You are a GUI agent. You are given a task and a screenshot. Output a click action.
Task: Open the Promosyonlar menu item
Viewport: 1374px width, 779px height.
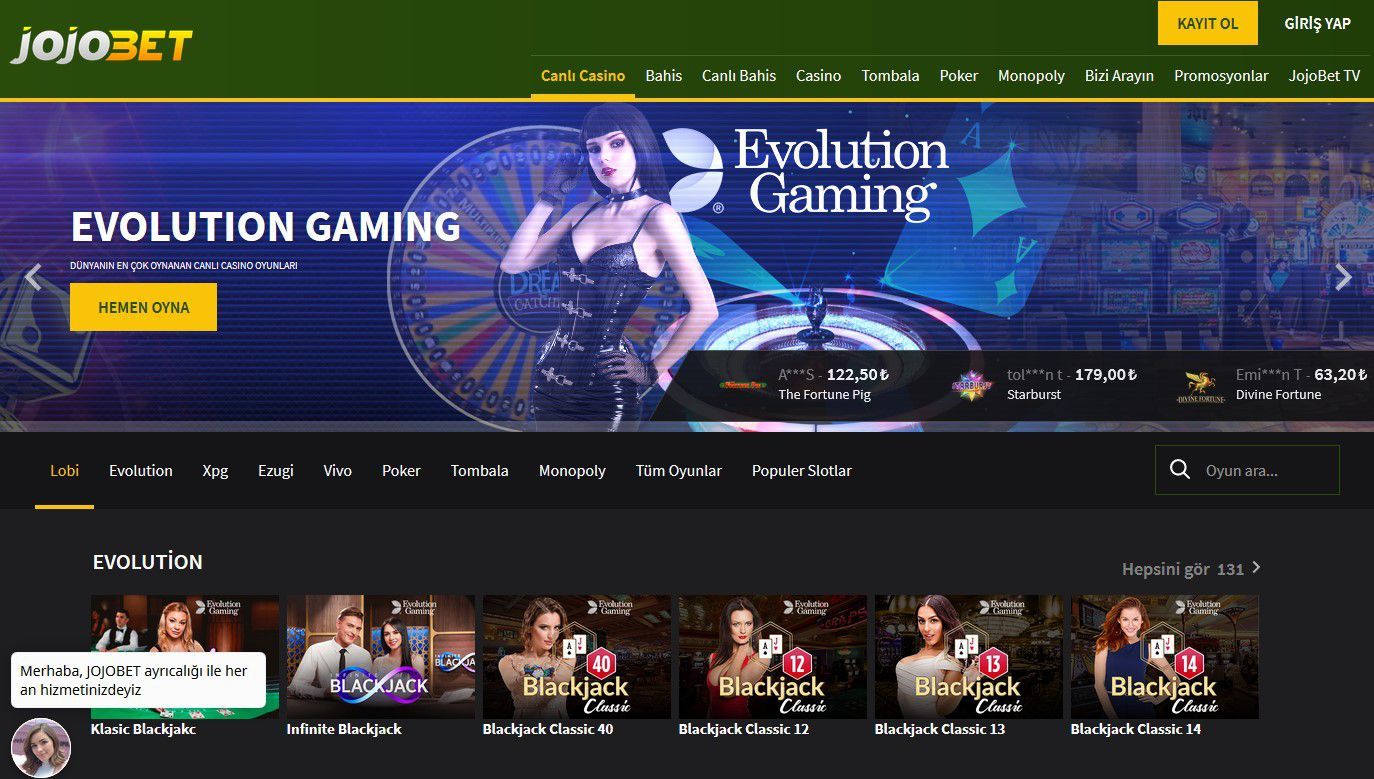[x=1221, y=76]
